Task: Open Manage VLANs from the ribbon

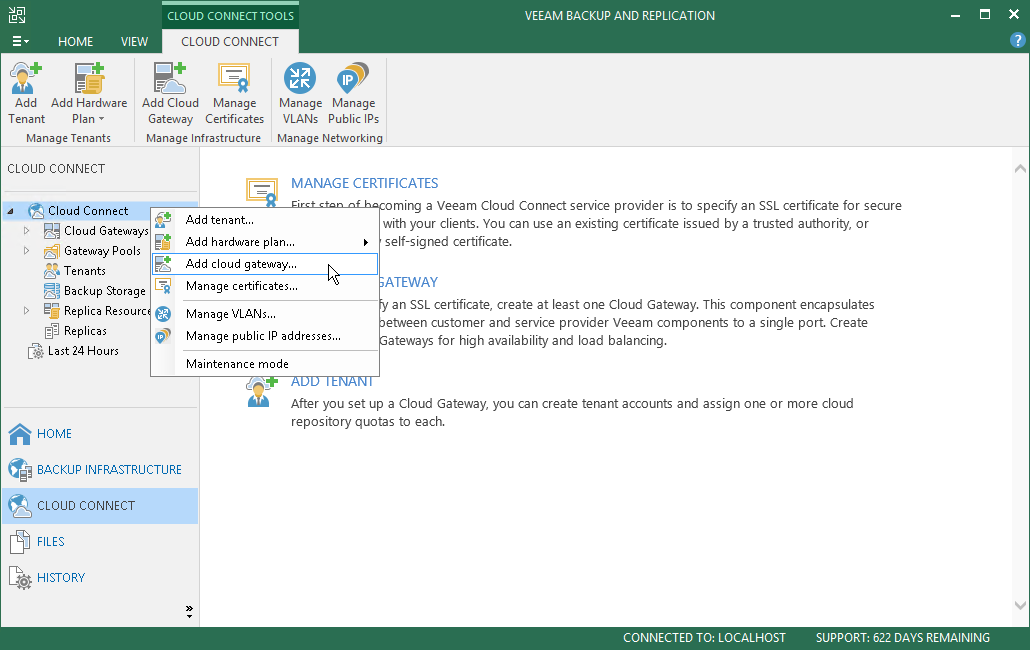Action: click(x=300, y=79)
